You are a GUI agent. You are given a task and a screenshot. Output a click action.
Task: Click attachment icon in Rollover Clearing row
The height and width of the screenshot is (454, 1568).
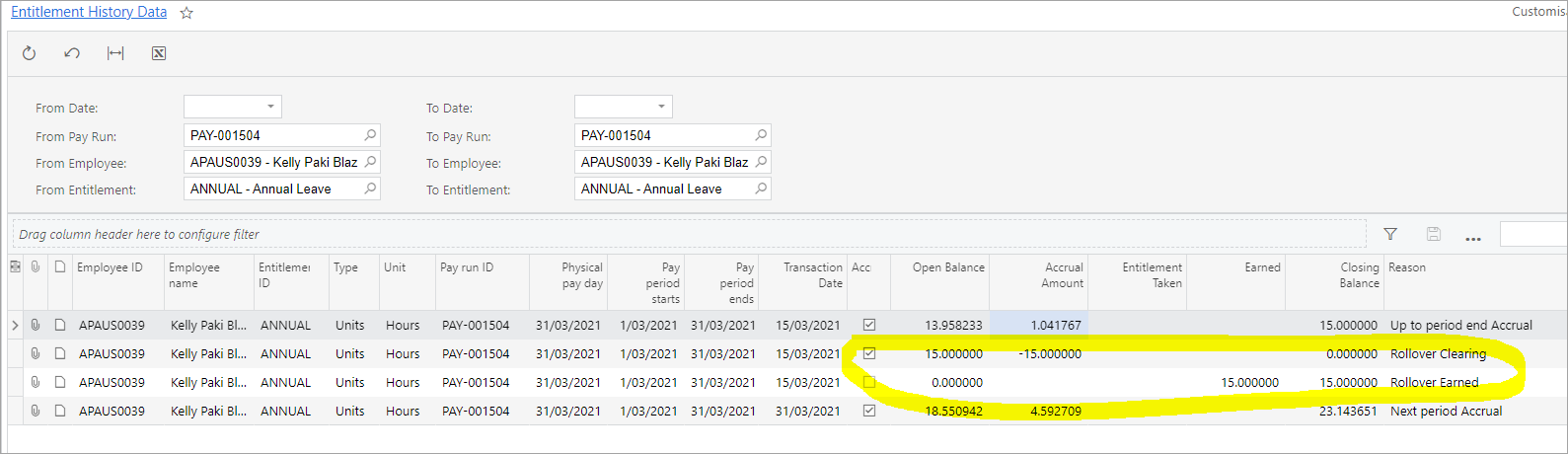pos(36,353)
